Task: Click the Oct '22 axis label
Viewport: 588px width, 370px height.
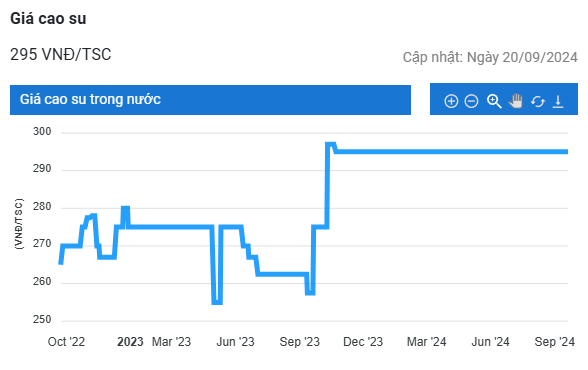Action: 66,342
